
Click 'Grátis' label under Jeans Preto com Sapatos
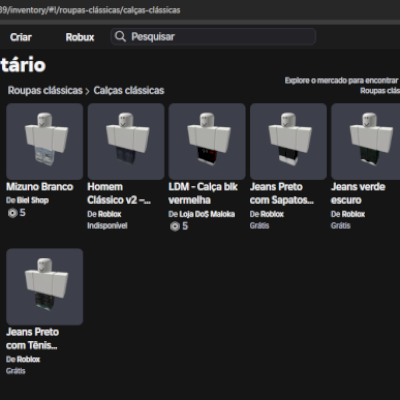pos(259,226)
